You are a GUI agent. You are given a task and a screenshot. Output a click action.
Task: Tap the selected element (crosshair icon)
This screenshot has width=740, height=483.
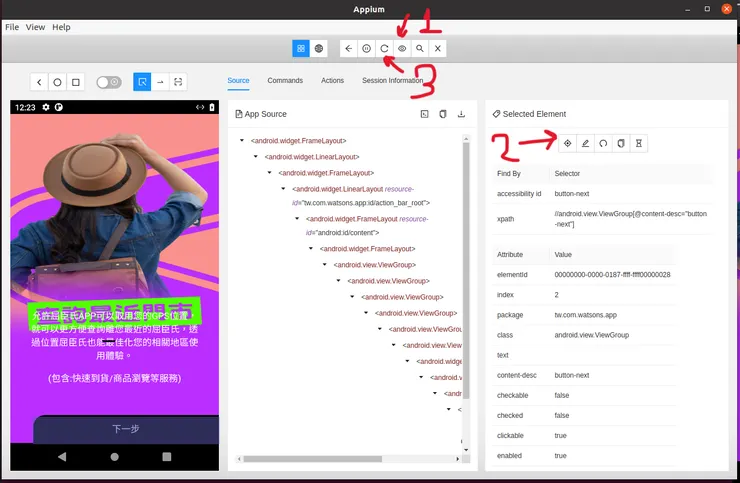click(x=568, y=143)
